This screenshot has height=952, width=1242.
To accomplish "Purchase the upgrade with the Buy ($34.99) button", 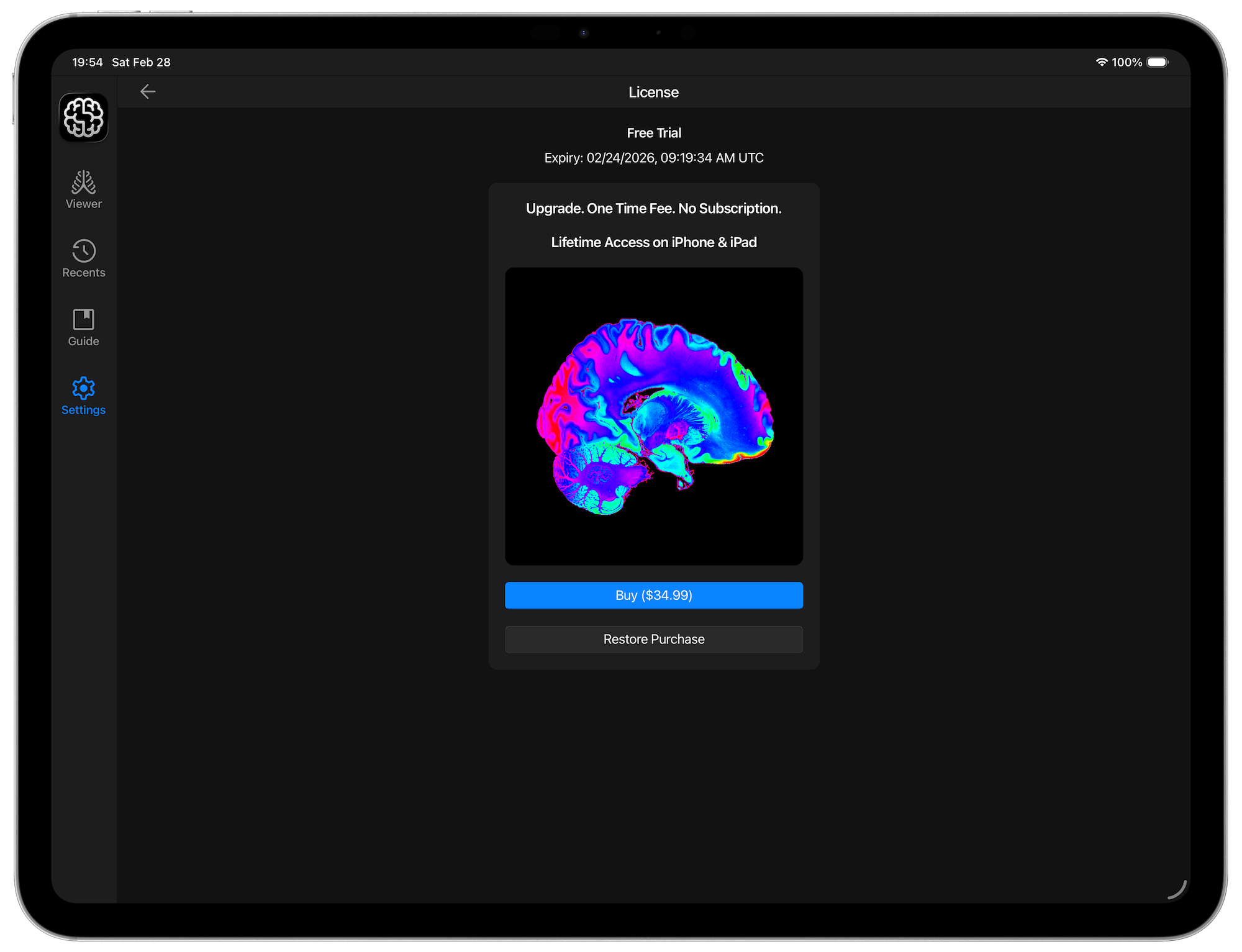I will coord(653,595).
